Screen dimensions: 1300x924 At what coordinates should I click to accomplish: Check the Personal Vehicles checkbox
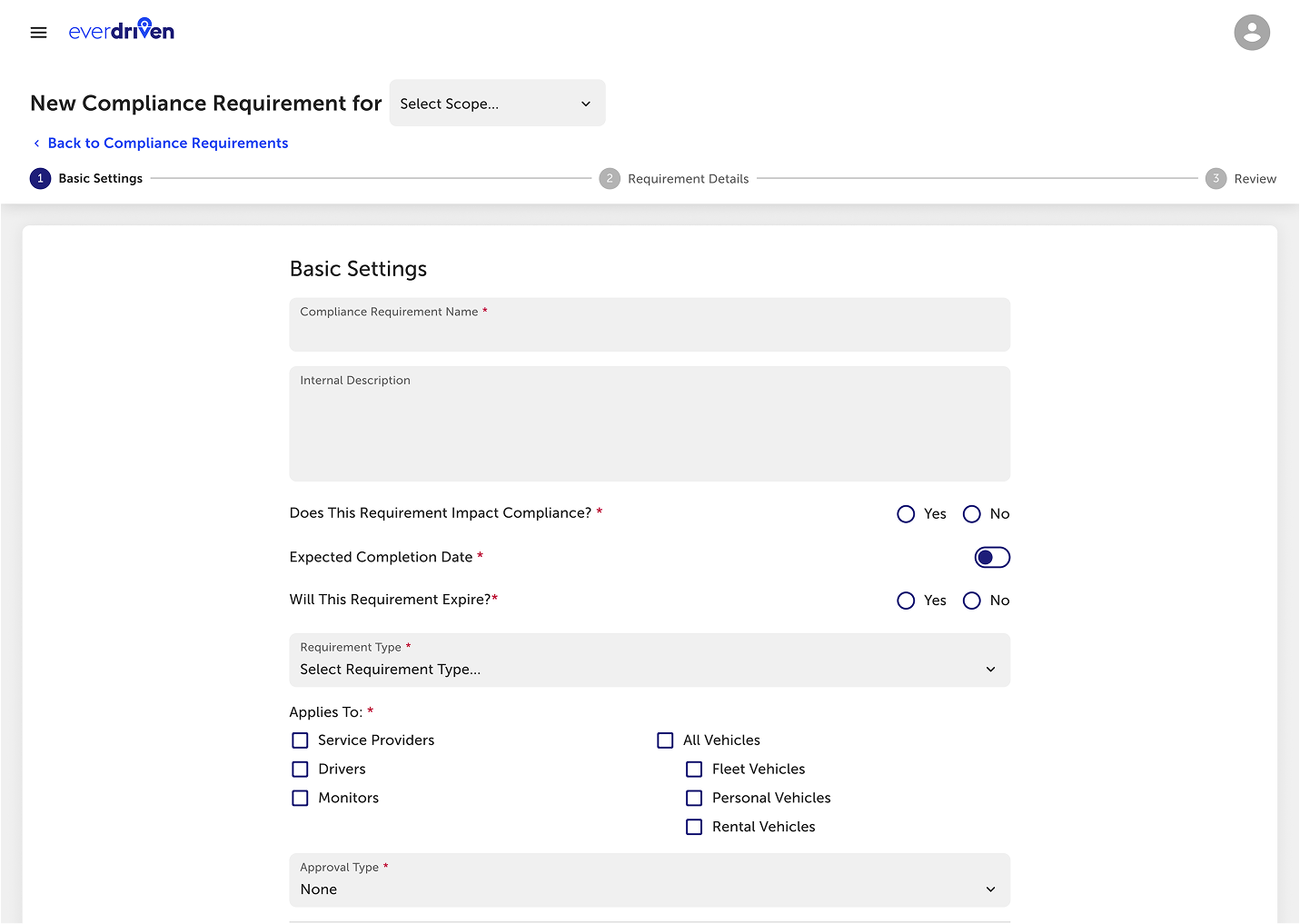(694, 799)
